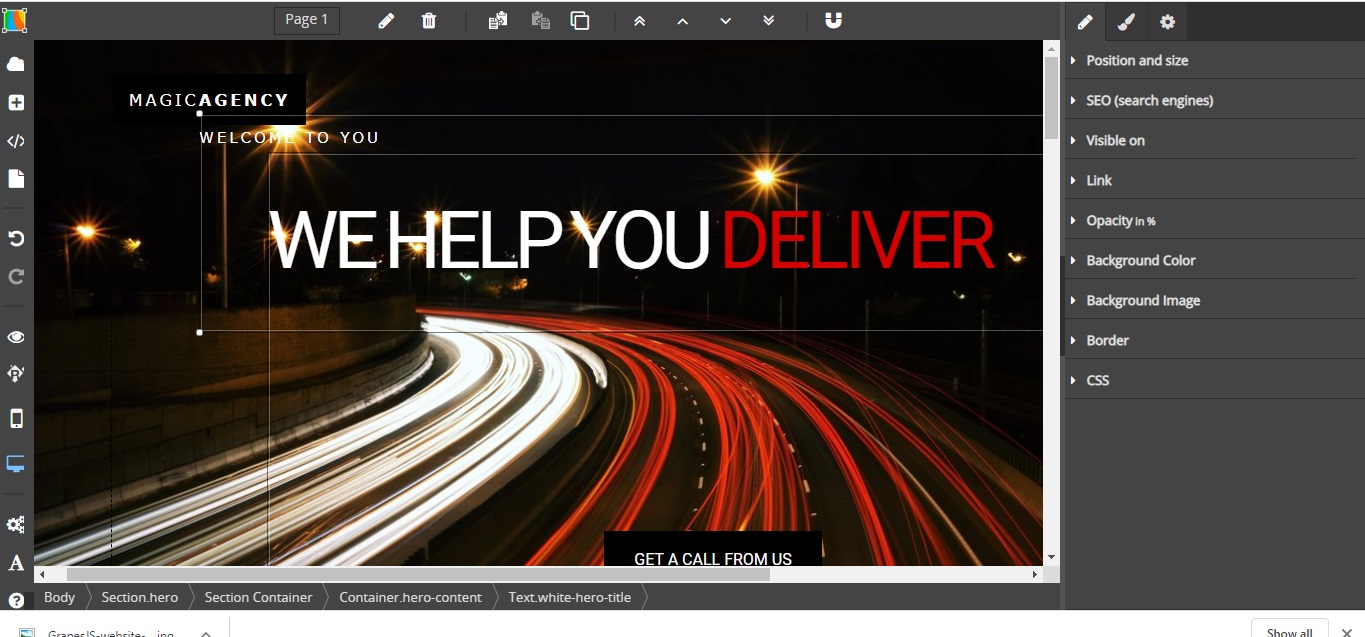Open the Page 1 selector

307,20
